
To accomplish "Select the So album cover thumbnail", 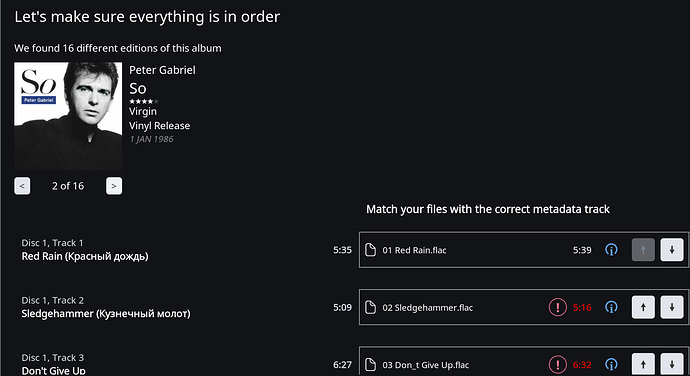I will point(68,116).
